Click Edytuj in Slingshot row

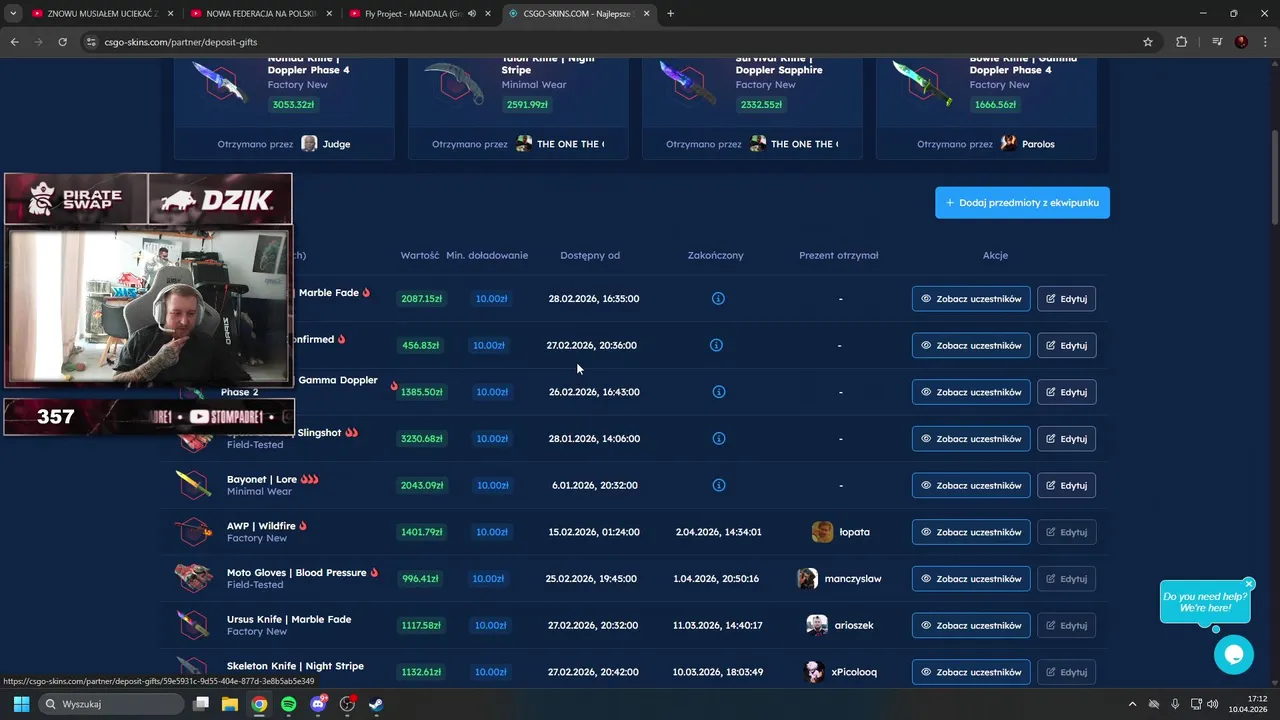(1066, 438)
